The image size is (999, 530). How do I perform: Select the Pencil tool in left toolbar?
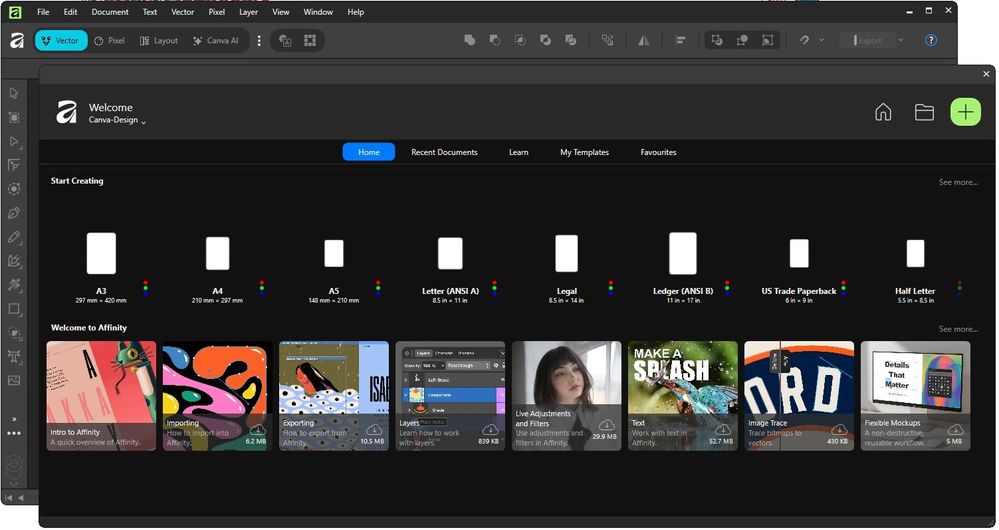pos(14,237)
